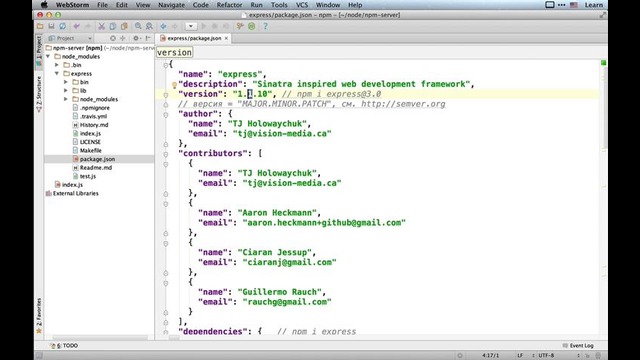Screen dimensions: 640x360
Task: Select the test.js file
Action: 84,176
